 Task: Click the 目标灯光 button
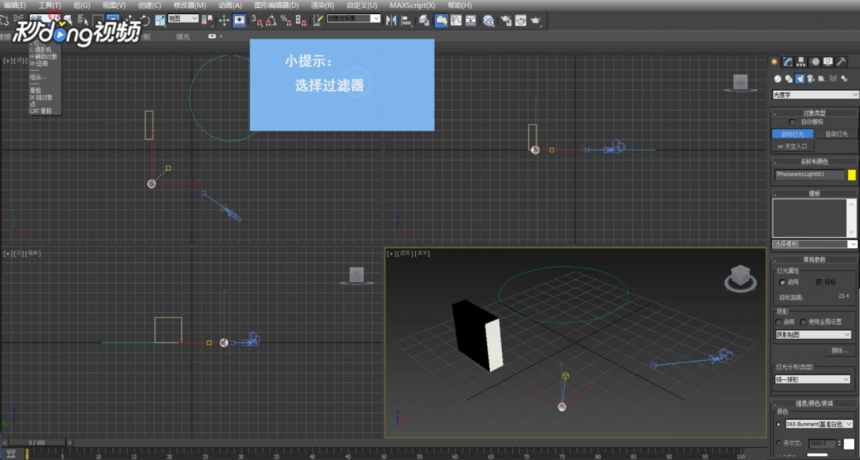click(x=793, y=134)
